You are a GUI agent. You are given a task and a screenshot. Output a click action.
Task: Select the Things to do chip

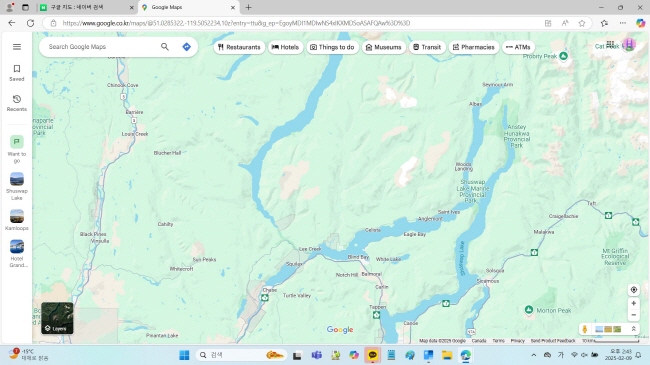(332, 47)
